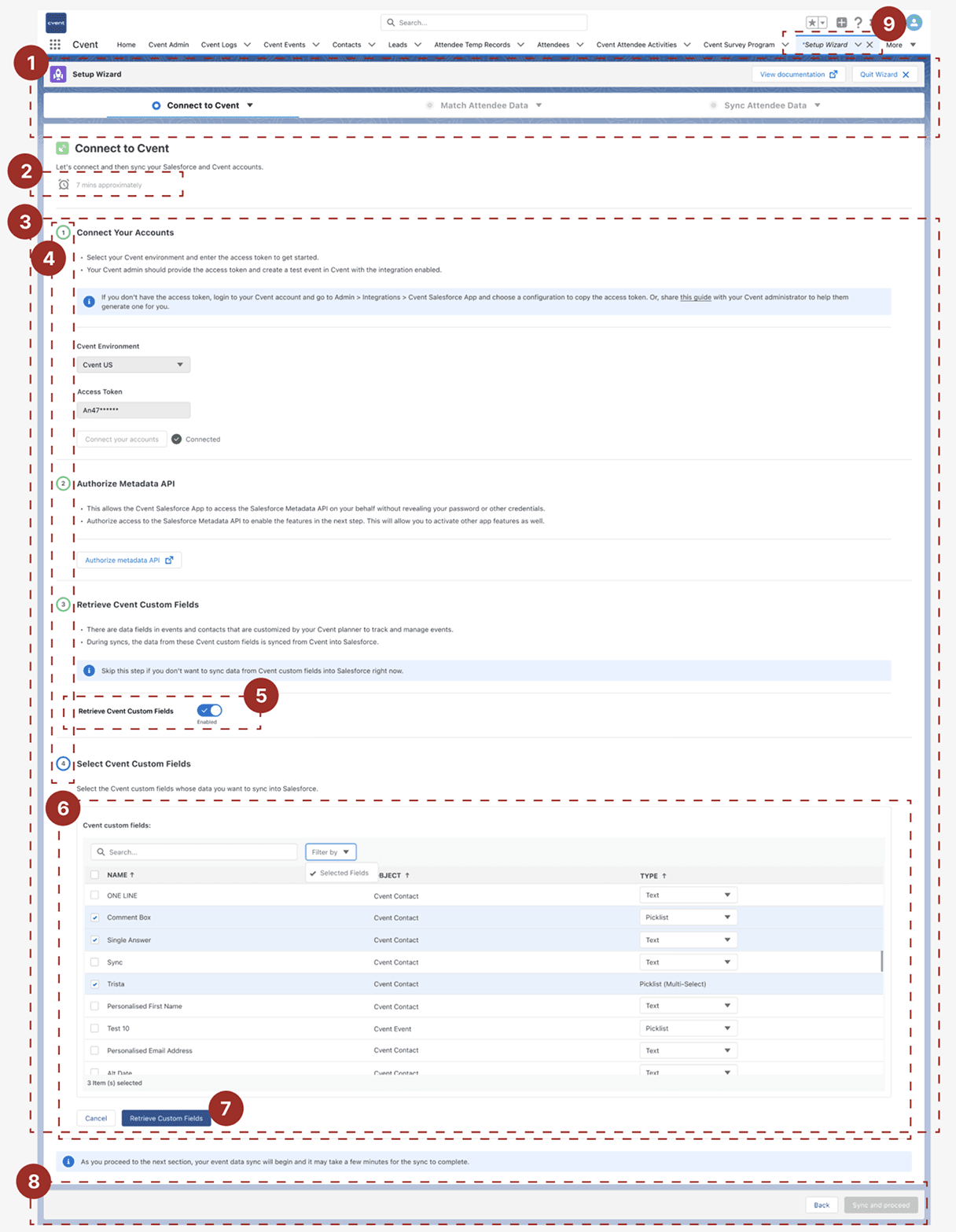Open the App Launcher dots grid
Viewport: 956px width, 1232px height.
(55, 45)
